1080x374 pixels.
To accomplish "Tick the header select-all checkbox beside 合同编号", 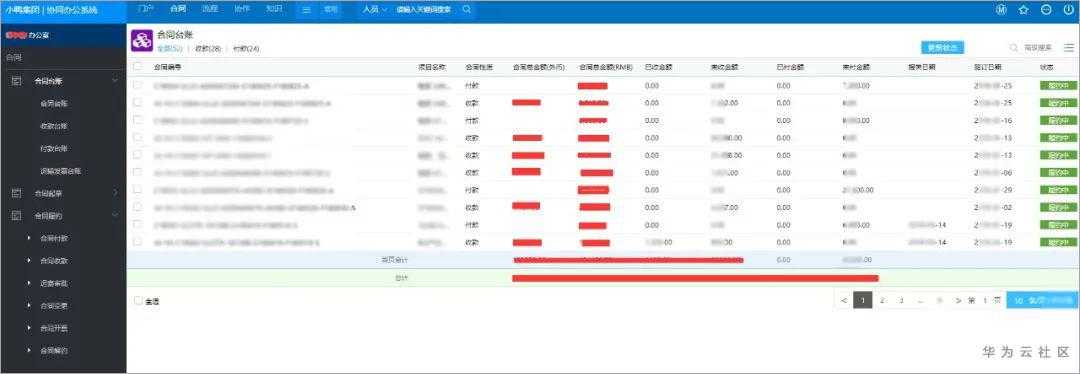I will click(x=138, y=67).
